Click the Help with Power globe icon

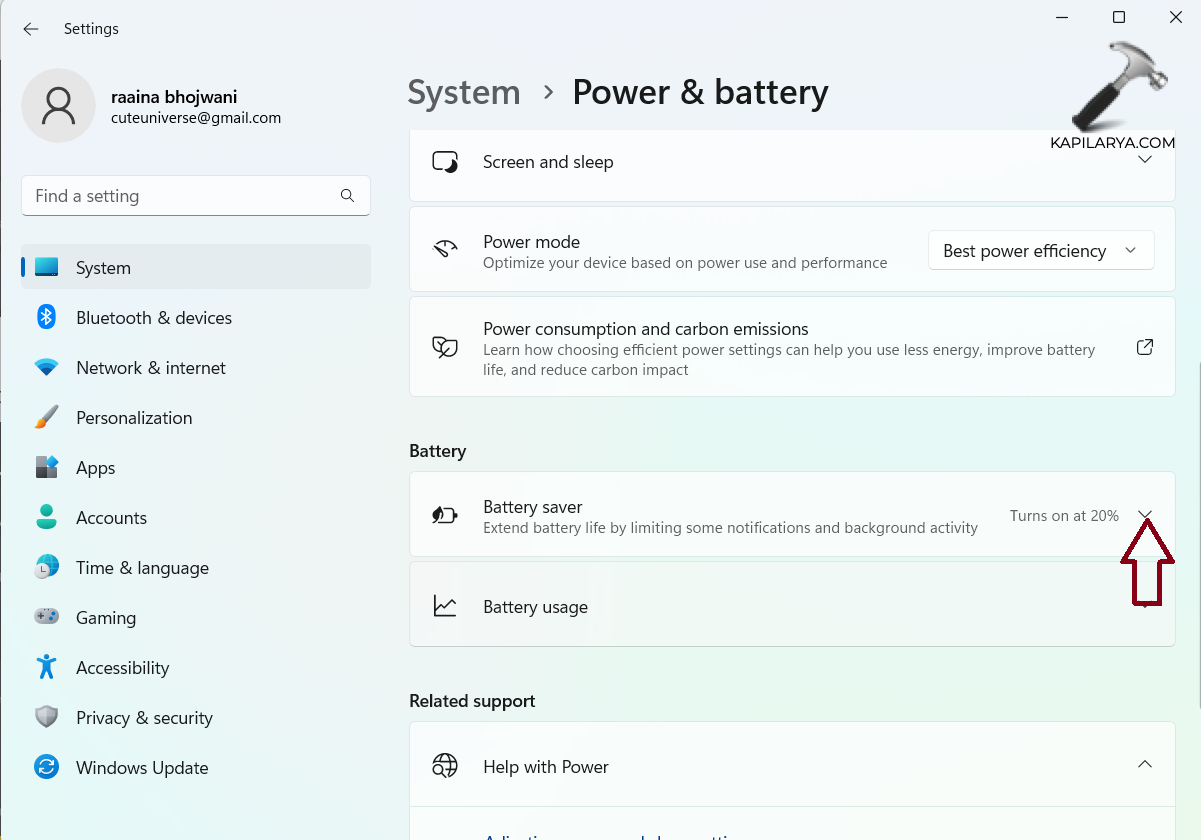coord(445,766)
